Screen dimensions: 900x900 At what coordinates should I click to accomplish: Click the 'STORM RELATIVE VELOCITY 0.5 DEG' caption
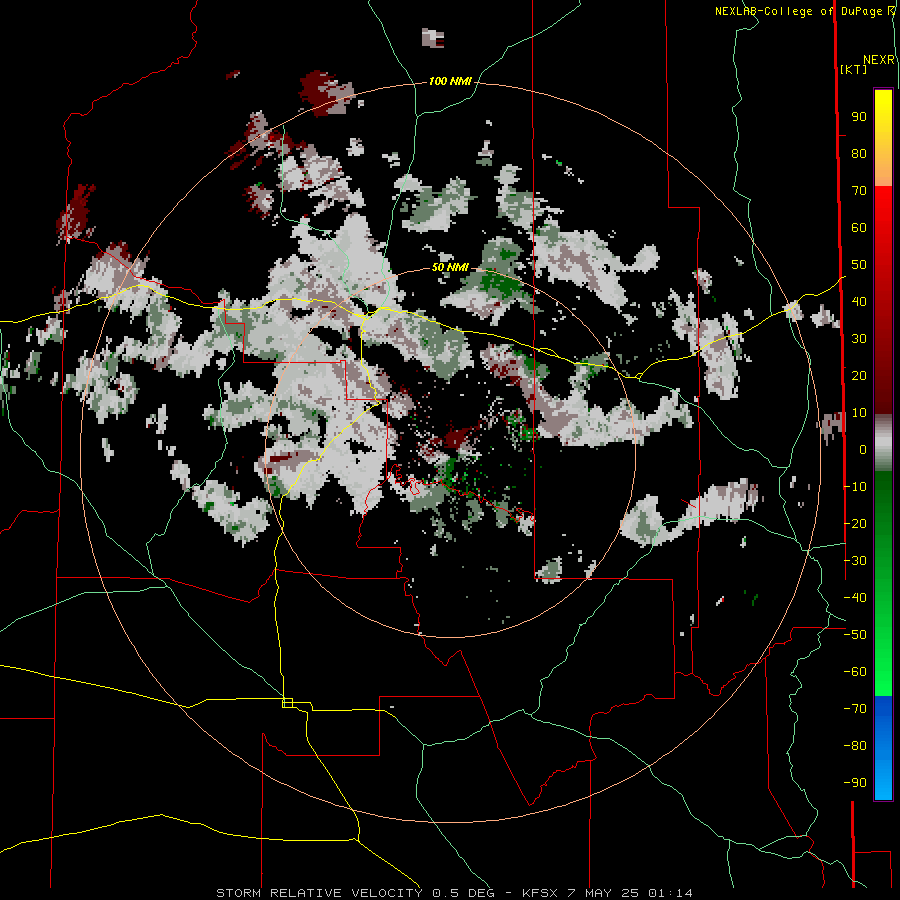[x=355, y=893]
